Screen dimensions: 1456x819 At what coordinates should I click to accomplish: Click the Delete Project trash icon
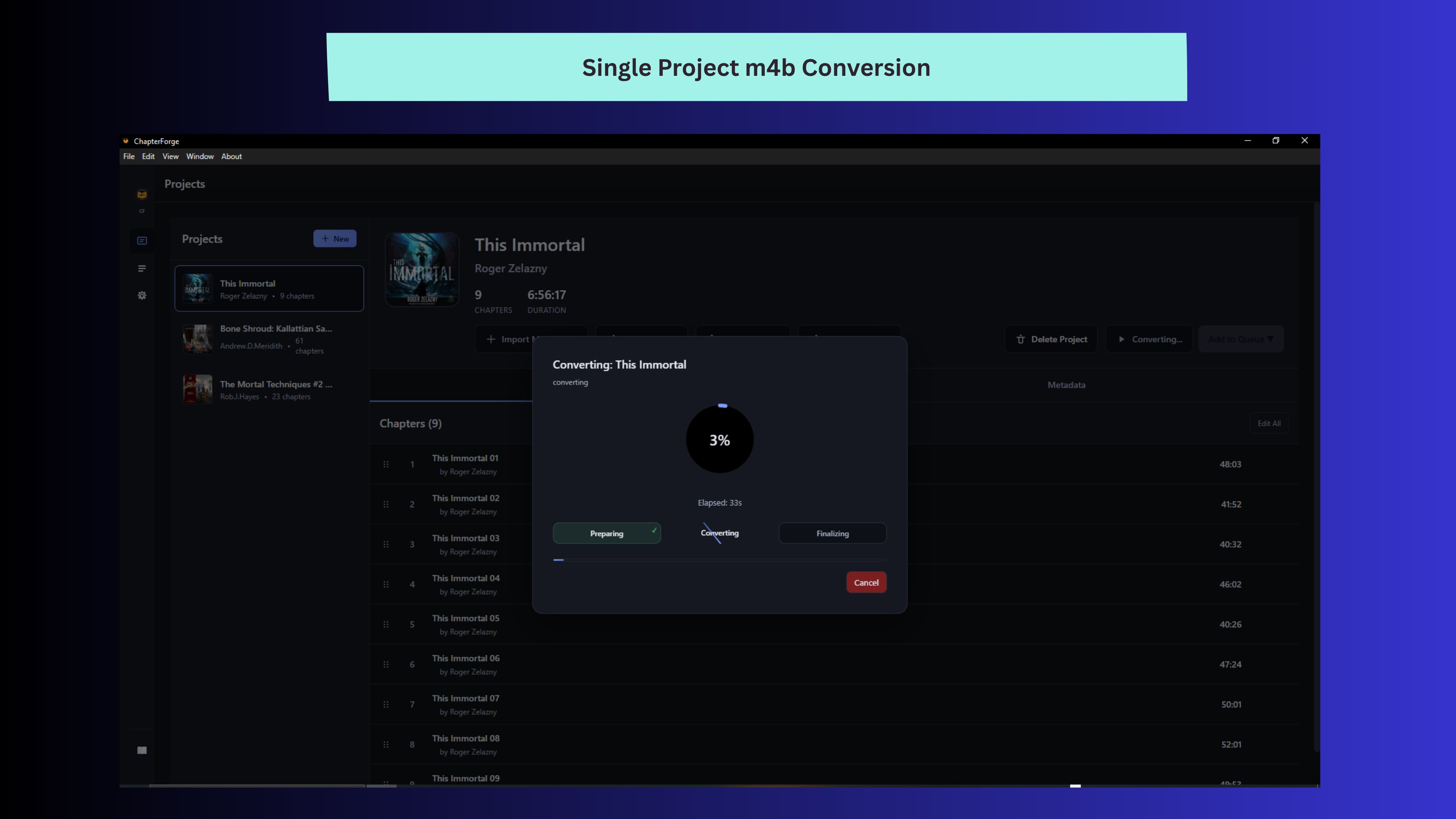pyautogui.click(x=1021, y=339)
